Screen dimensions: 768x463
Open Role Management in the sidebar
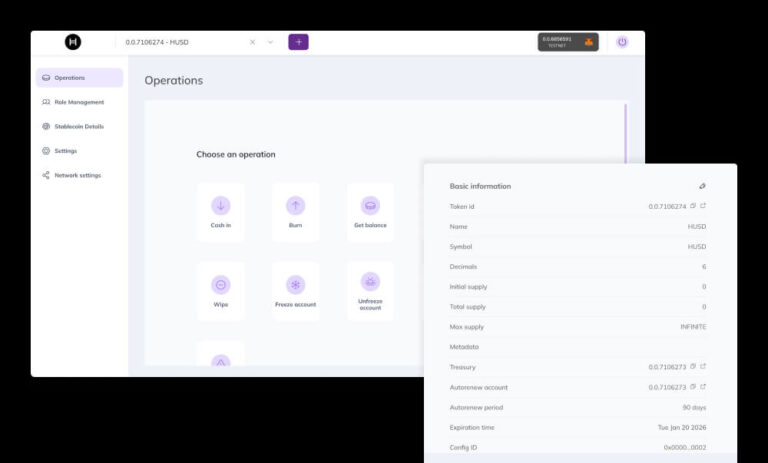click(79, 102)
